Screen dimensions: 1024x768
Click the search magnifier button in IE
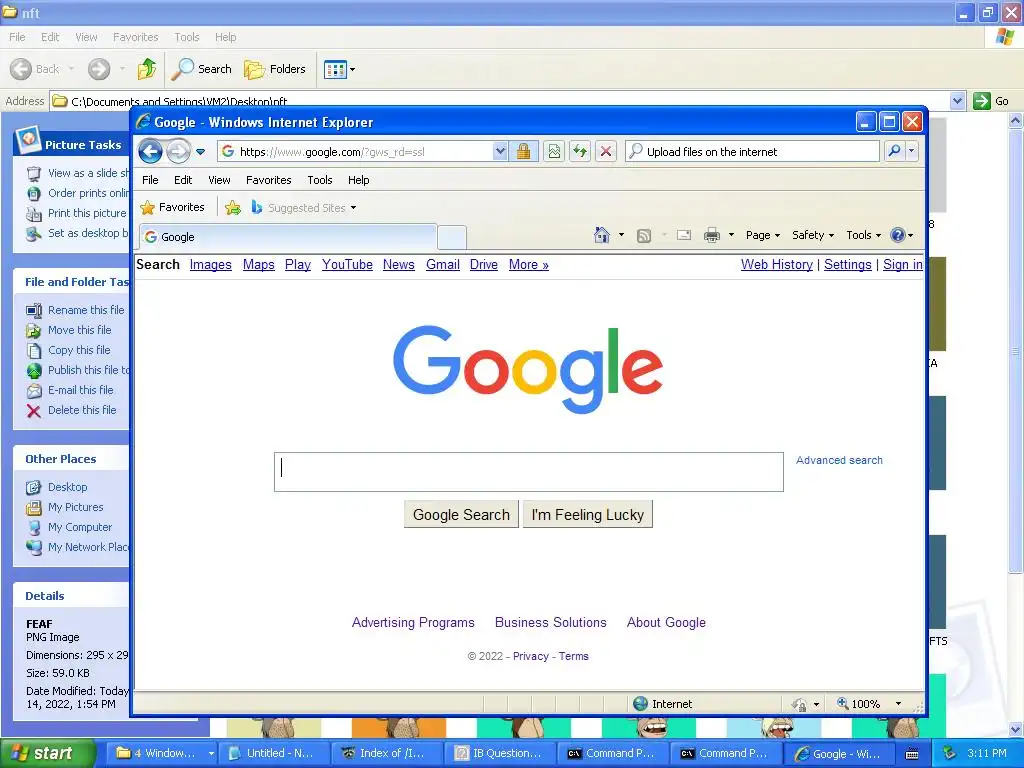tap(894, 152)
